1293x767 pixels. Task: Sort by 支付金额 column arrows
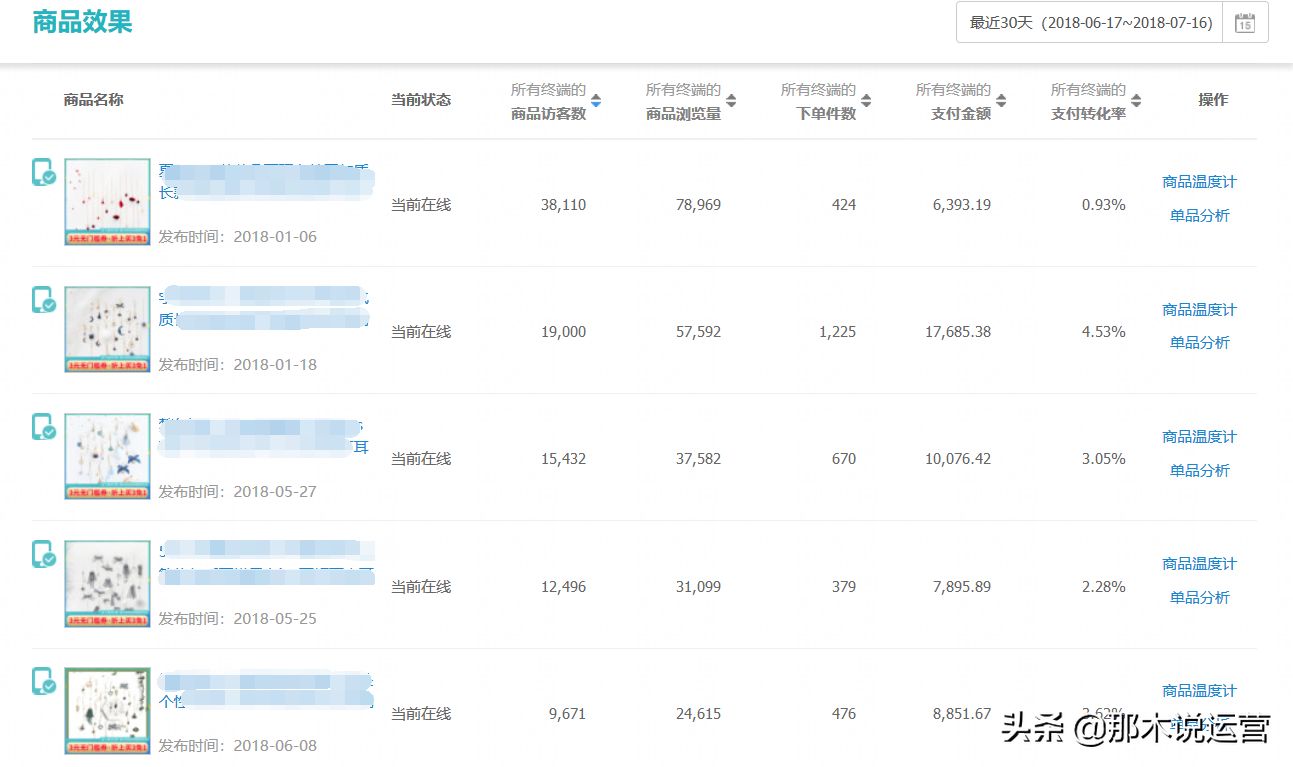1001,100
